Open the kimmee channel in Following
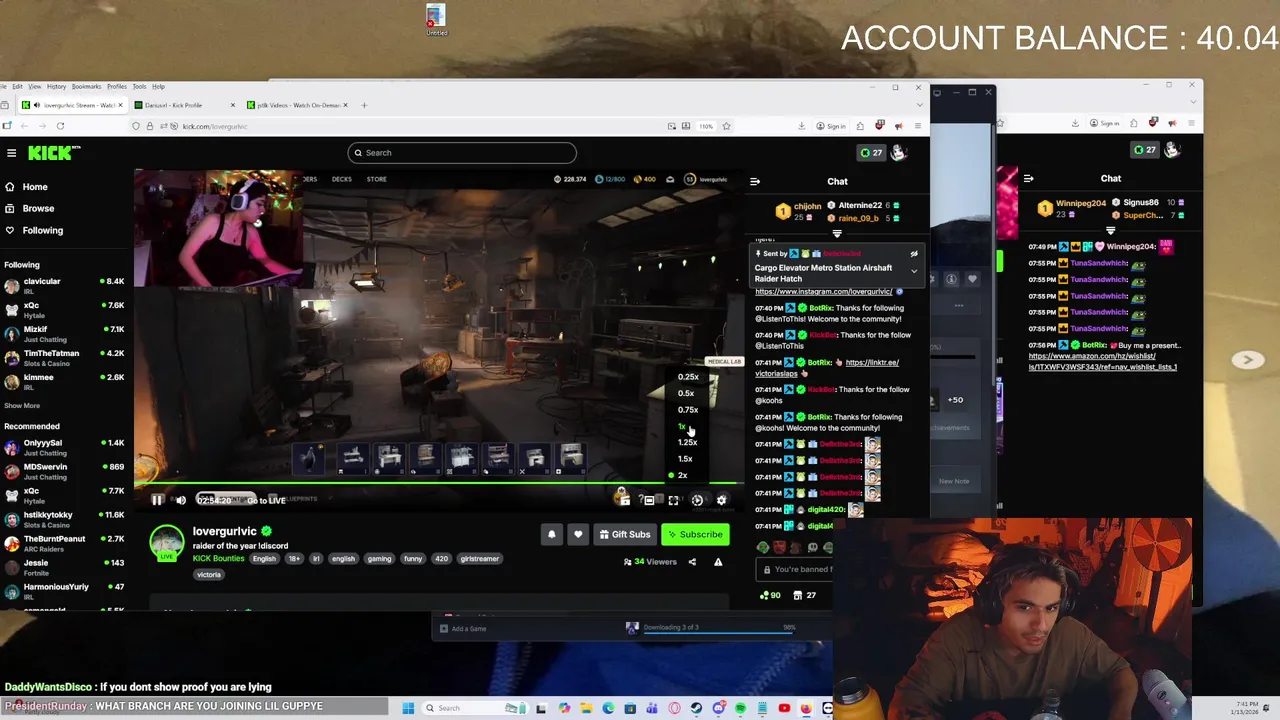The width and height of the screenshot is (1280, 720). (x=64, y=381)
